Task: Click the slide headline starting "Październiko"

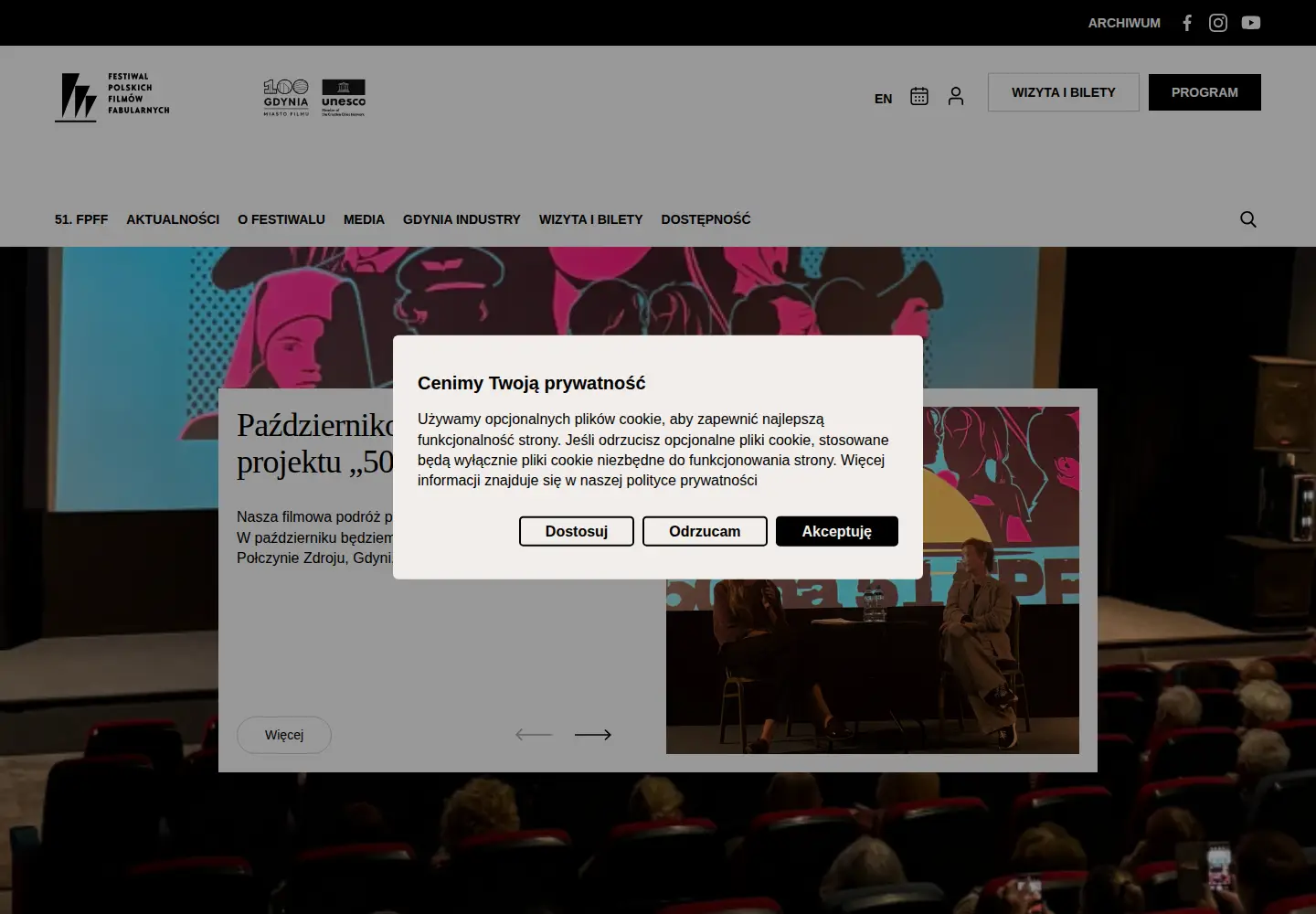Action: tap(315, 443)
